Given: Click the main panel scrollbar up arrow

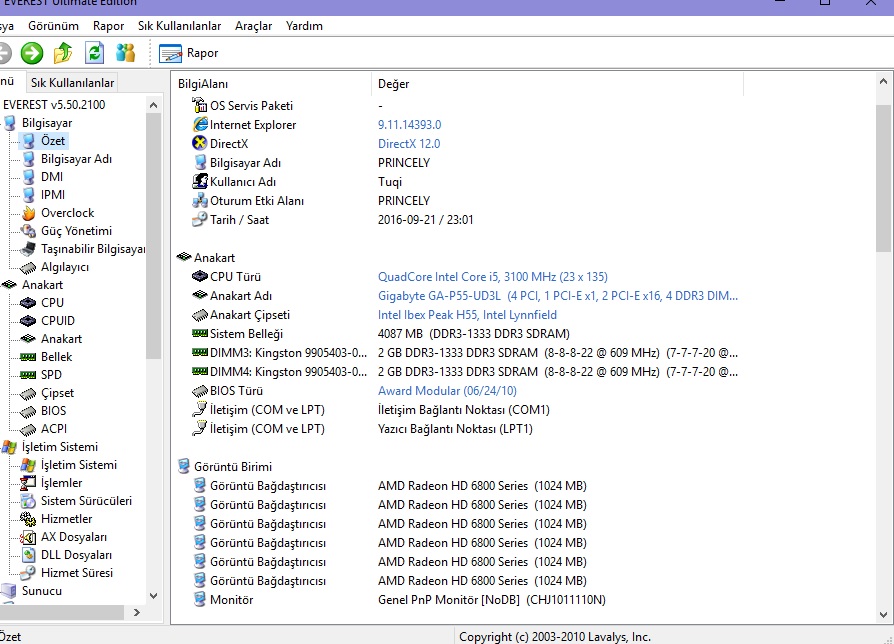Looking at the screenshot, I should (x=883, y=82).
